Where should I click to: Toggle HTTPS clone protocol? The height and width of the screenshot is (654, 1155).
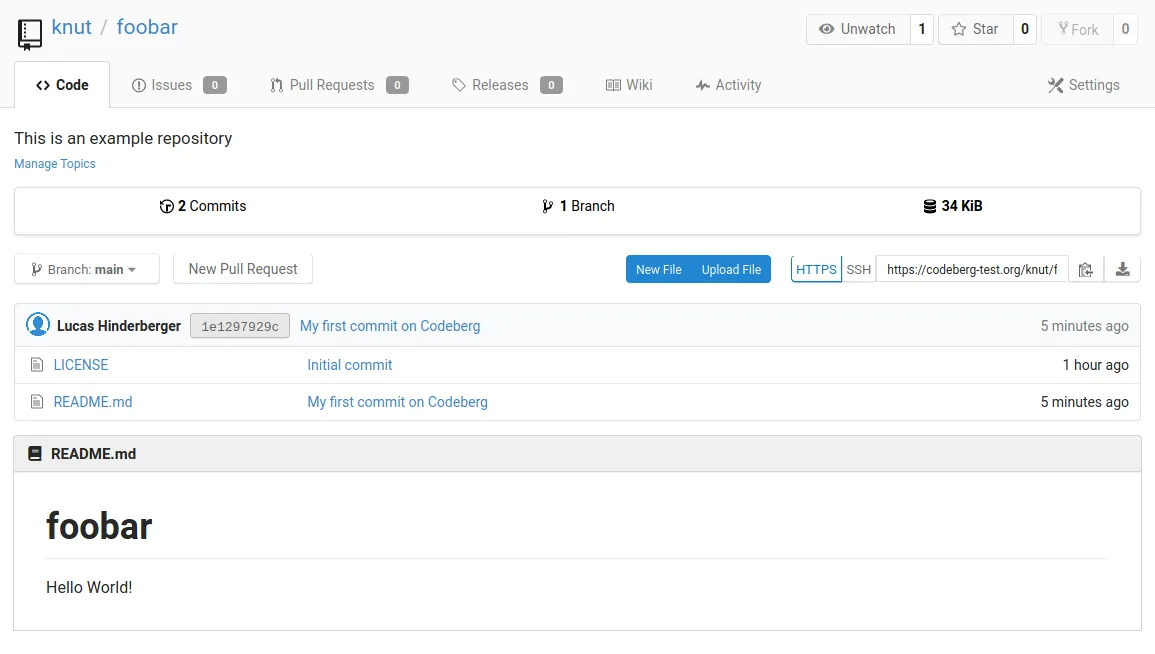815,268
